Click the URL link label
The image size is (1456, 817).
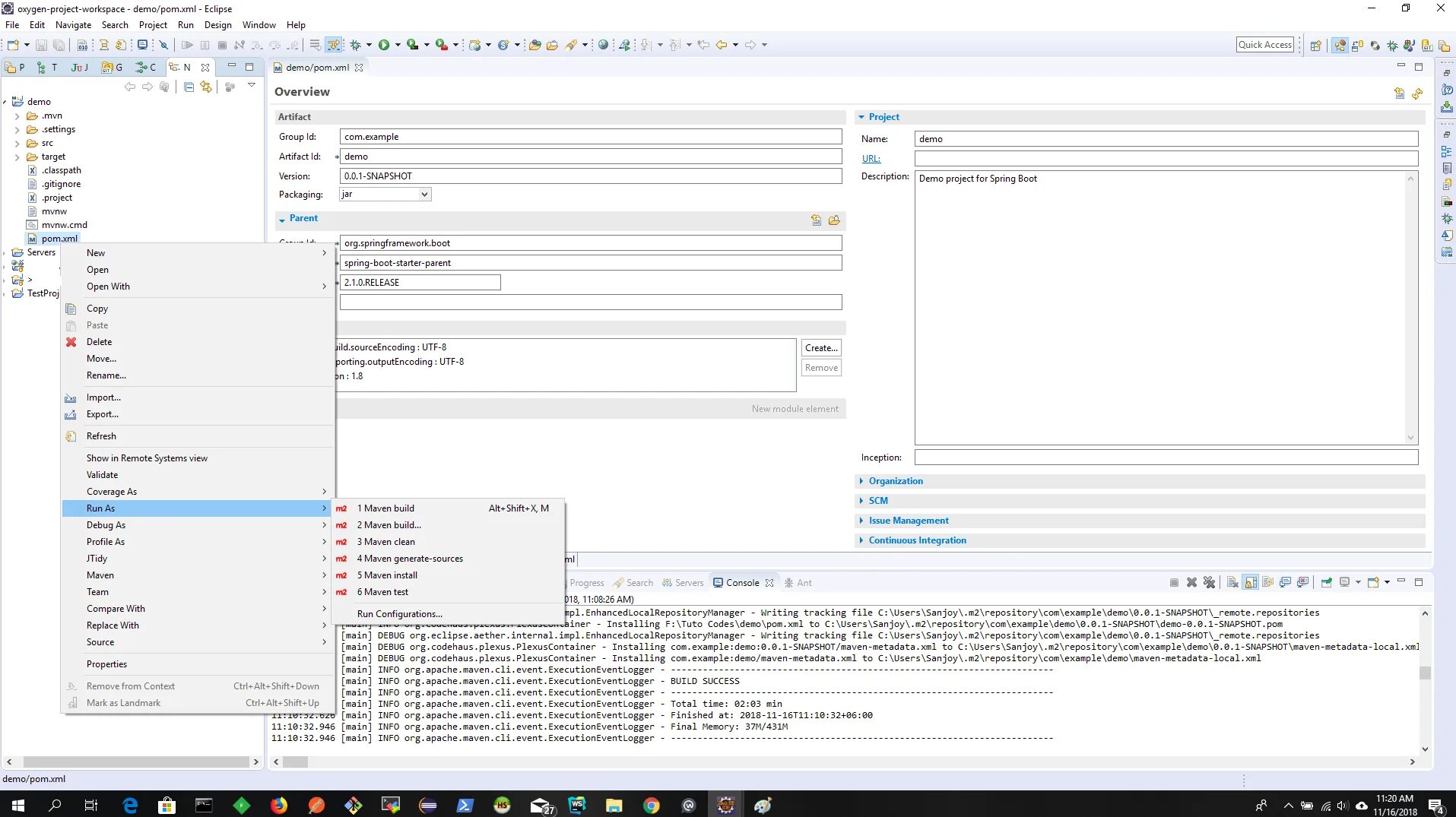pyautogui.click(x=871, y=159)
